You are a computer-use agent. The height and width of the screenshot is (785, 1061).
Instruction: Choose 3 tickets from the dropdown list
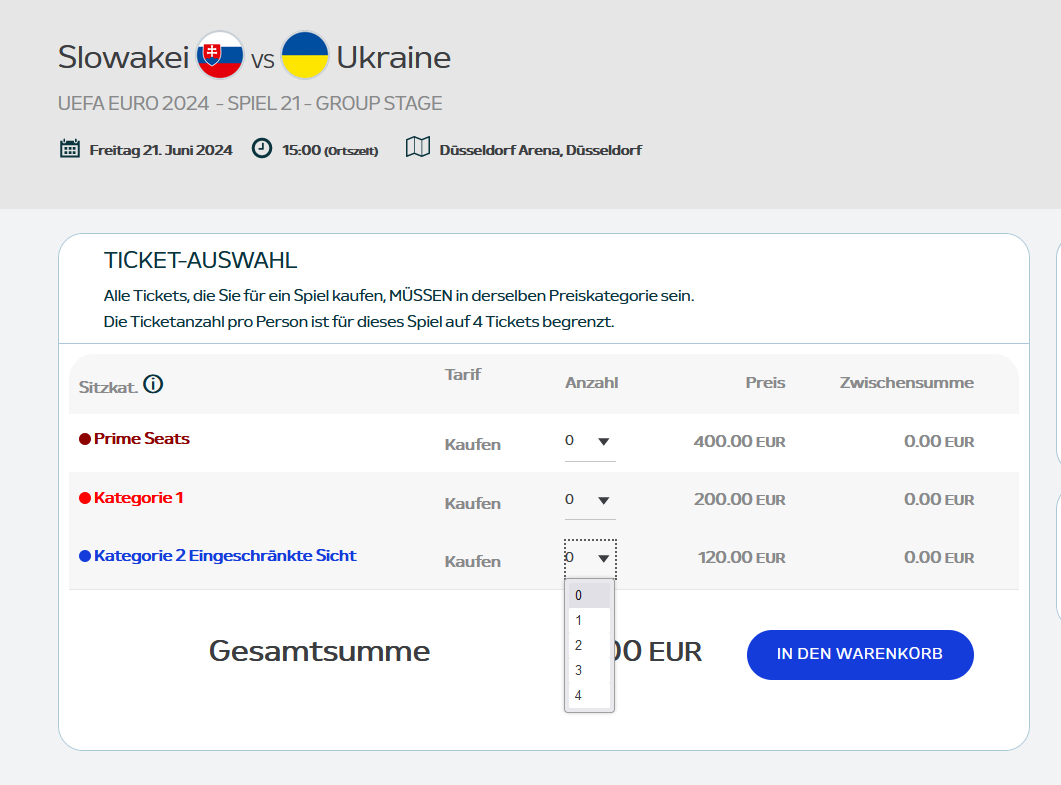(x=589, y=670)
